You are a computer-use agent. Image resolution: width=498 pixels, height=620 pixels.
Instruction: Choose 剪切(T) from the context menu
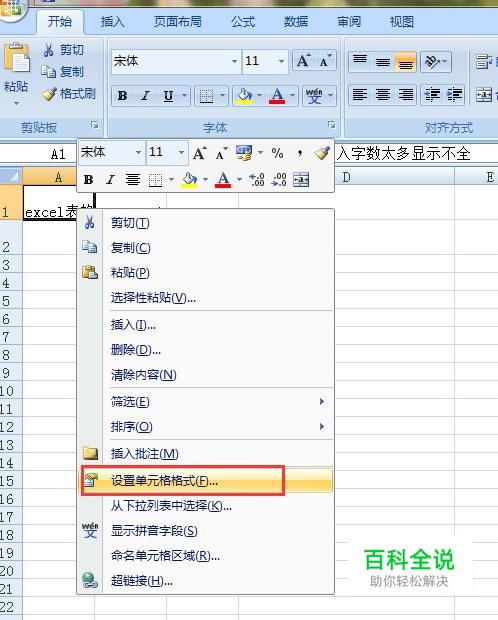coord(205,223)
